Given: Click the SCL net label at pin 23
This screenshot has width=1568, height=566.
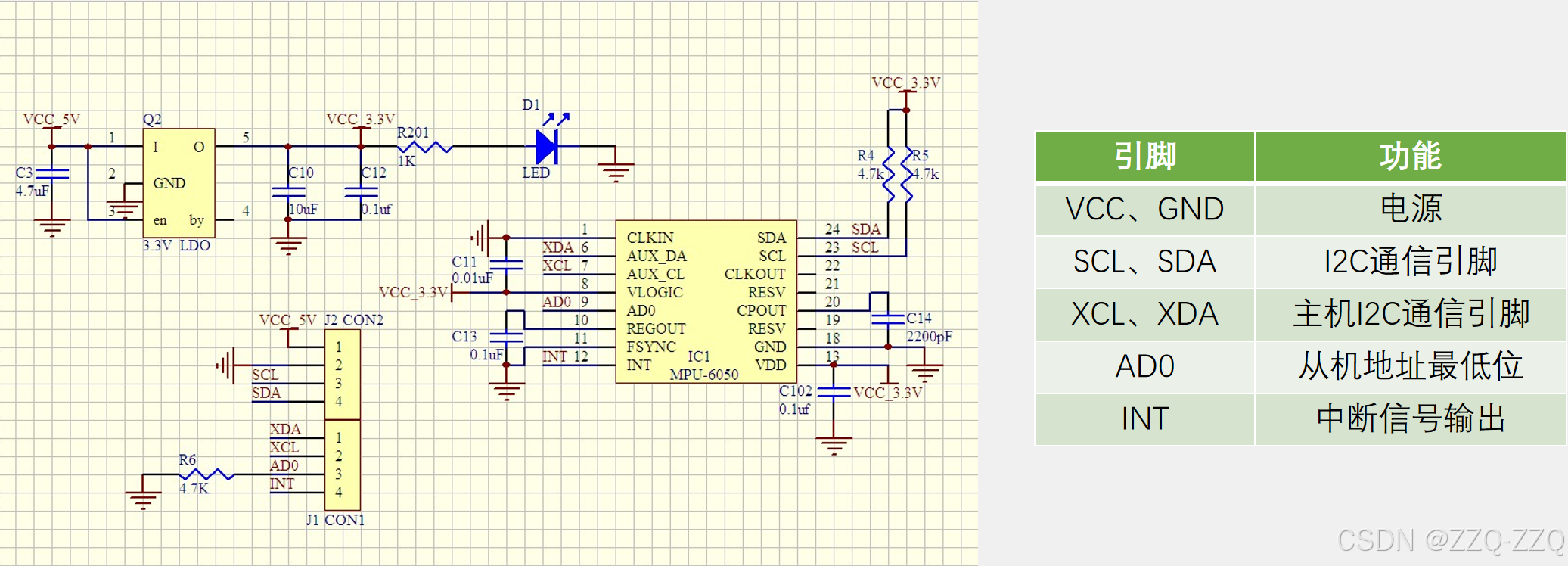Looking at the screenshot, I should (865, 247).
